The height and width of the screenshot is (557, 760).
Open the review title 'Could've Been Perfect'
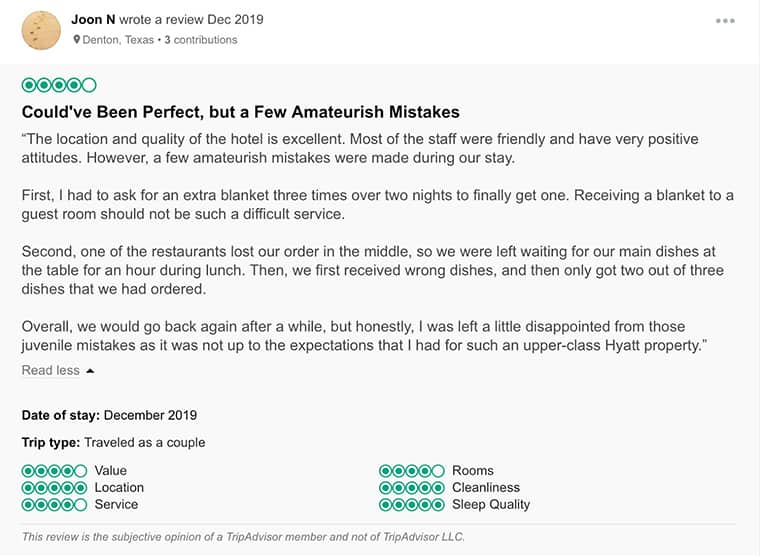pos(240,111)
